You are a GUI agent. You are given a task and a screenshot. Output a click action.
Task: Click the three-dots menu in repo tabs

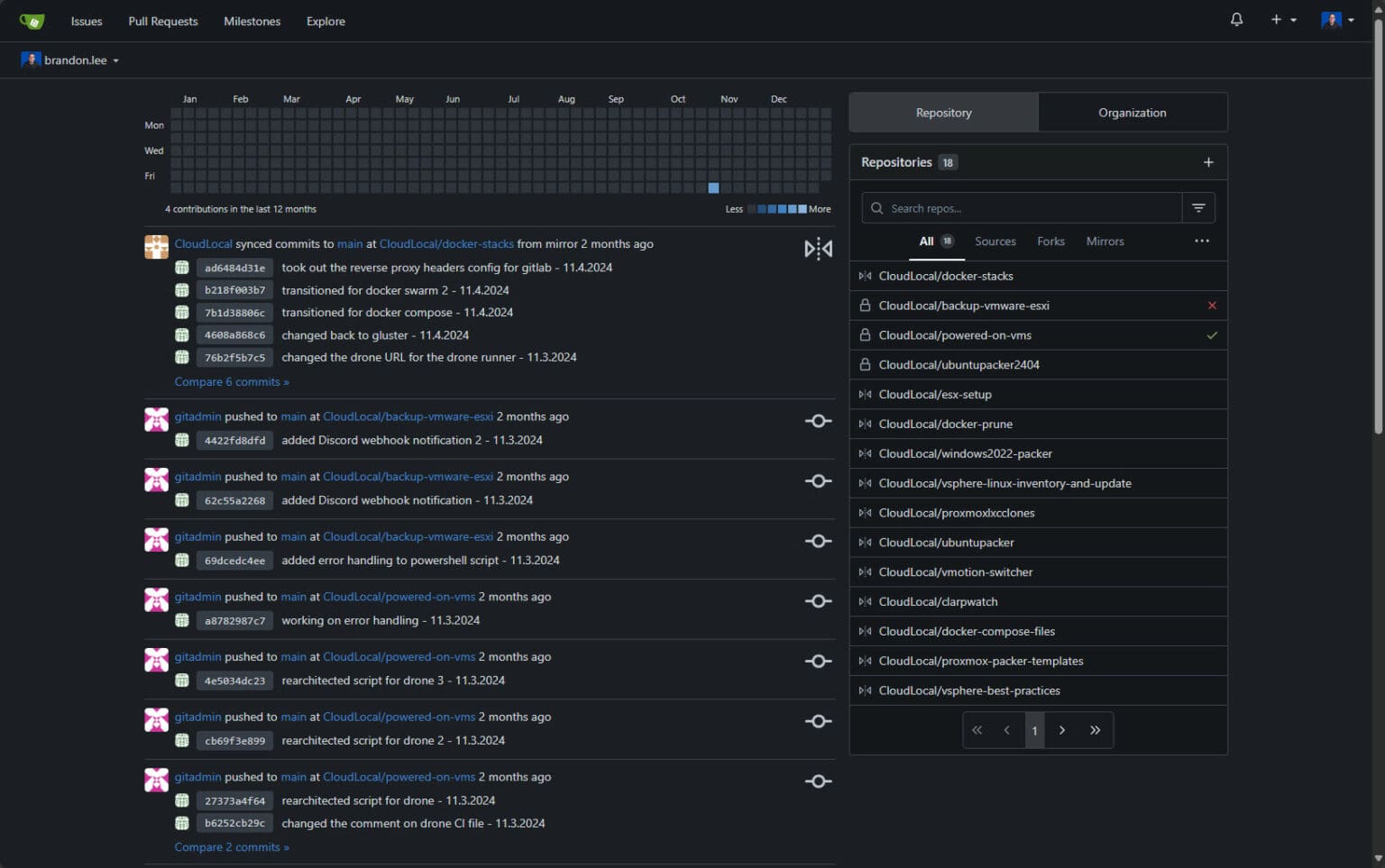(x=1201, y=241)
